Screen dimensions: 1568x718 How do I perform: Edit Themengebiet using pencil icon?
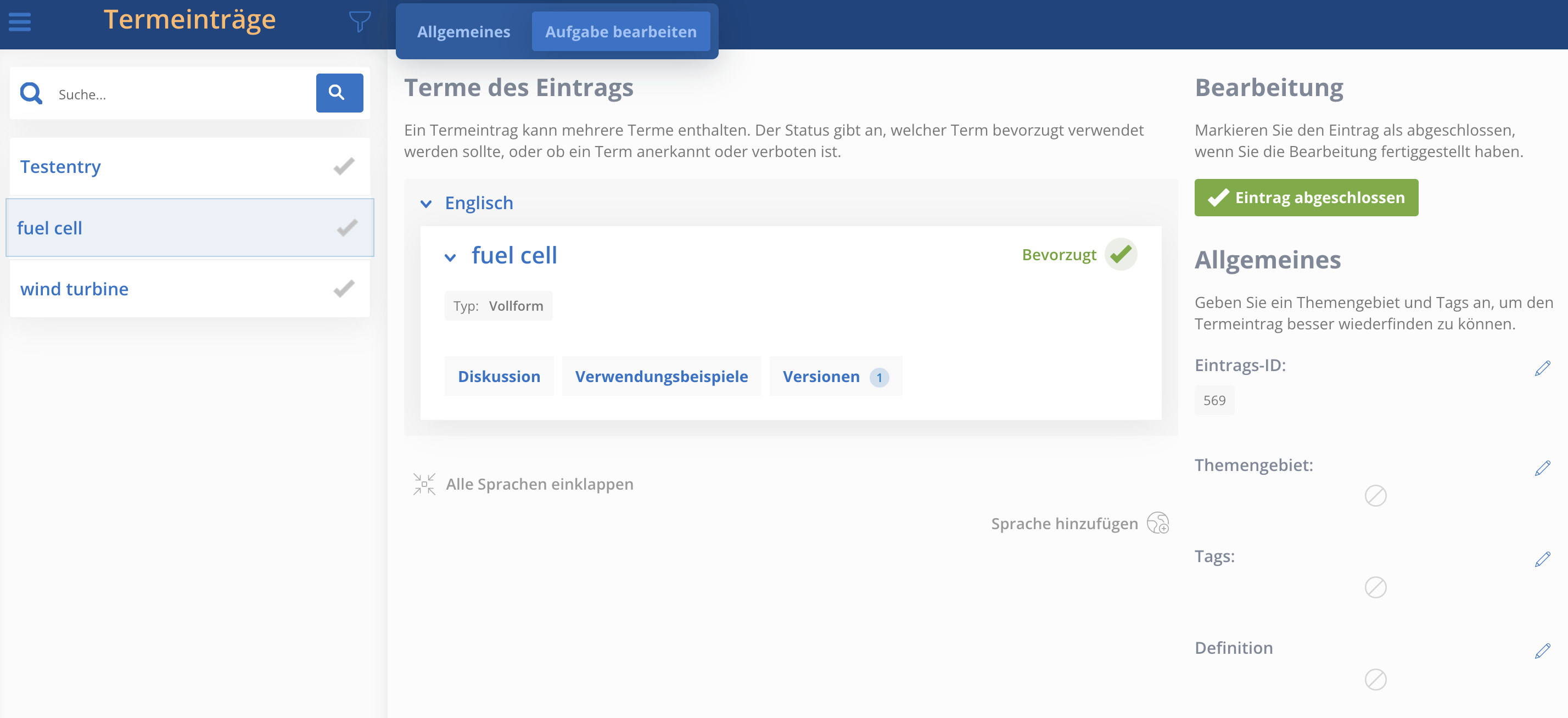(x=1542, y=468)
